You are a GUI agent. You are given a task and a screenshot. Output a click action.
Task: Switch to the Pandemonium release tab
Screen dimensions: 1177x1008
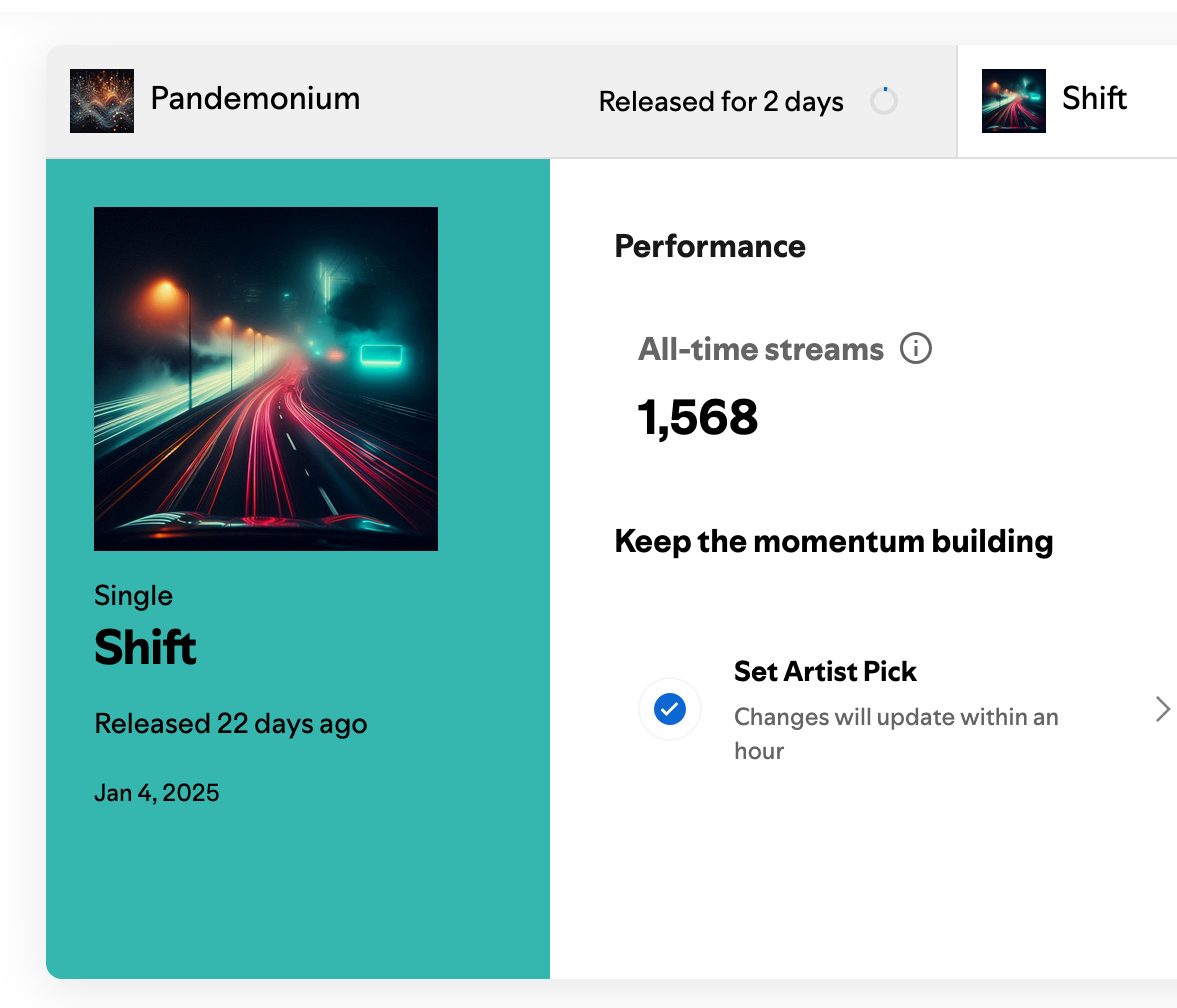[255, 99]
